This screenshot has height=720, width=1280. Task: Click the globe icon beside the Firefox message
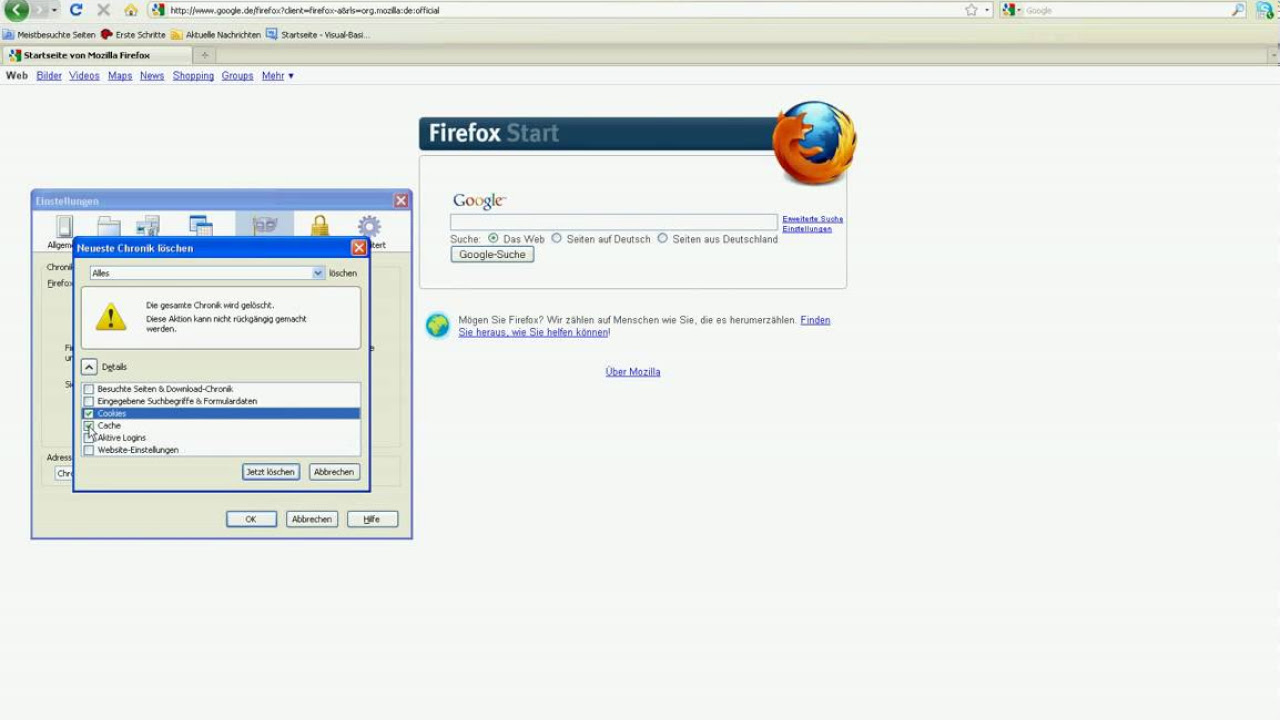coord(438,325)
